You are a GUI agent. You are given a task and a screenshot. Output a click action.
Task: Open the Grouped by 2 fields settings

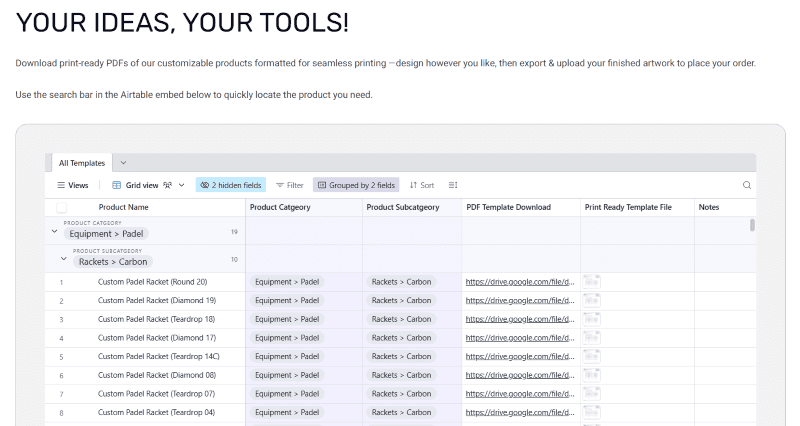355,185
